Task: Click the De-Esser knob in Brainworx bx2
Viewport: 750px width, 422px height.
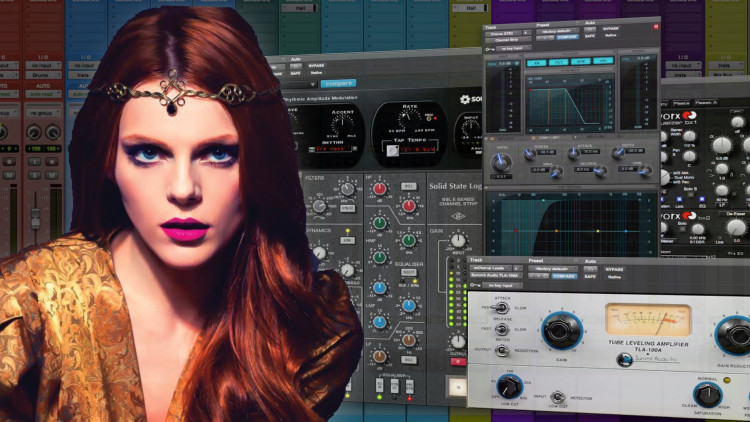Action: click(736, 228)
